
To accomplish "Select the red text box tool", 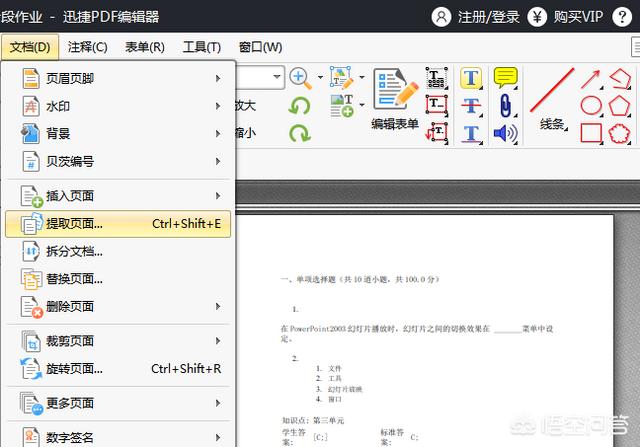I will [436, 105].
